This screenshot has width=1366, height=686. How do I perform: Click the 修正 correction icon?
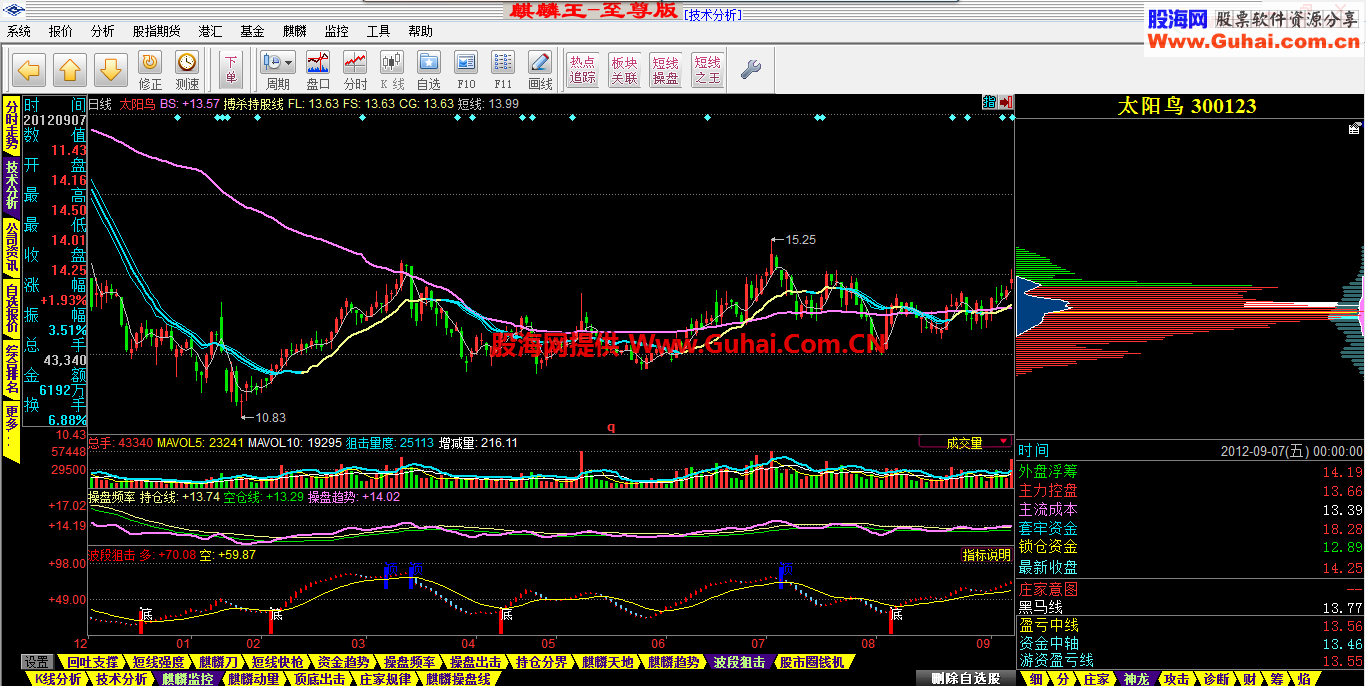click(x=150, y=70)
